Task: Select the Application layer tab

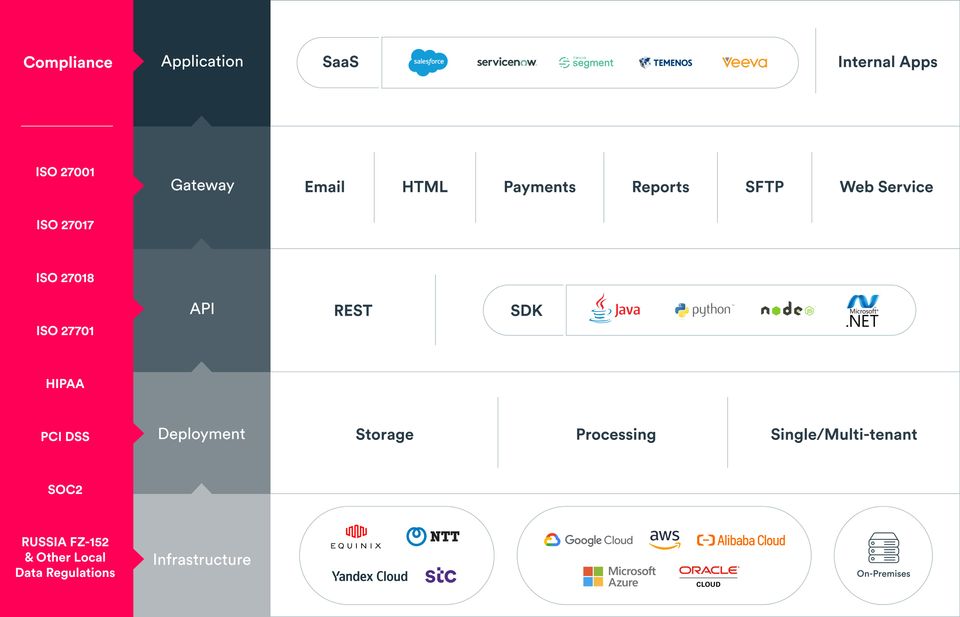Action: (x=202, y=61)
